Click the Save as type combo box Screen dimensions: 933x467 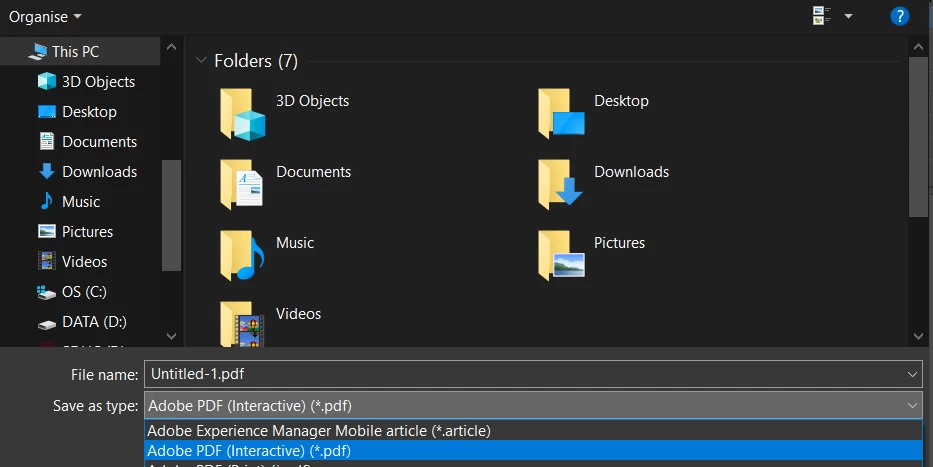pyautogui.click(x=533, y=406)
